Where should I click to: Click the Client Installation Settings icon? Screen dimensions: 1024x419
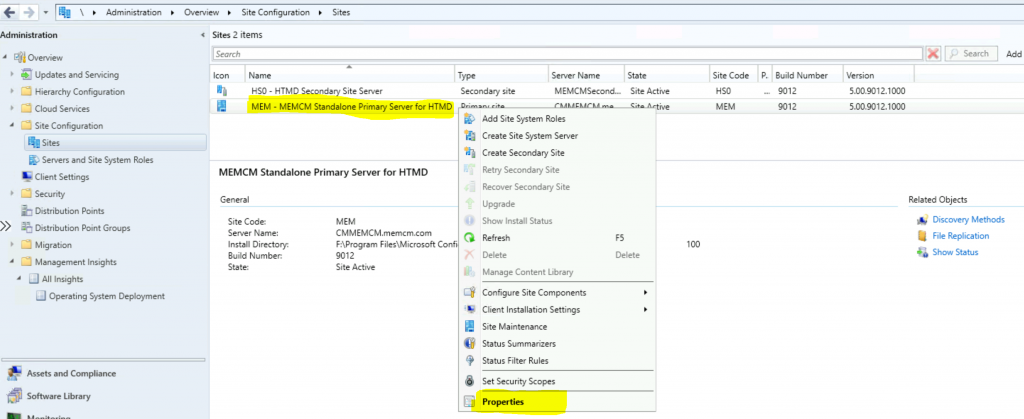coord(469,309)
